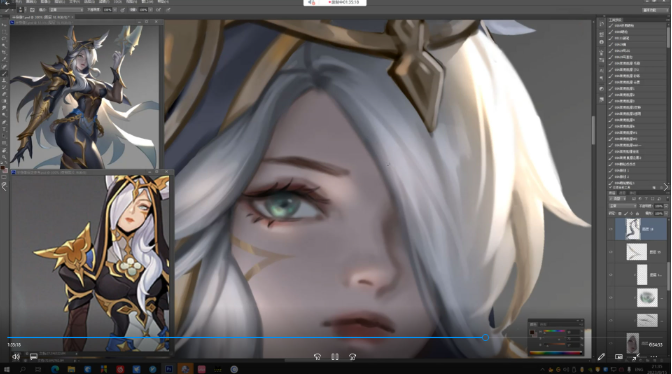Open the player subtitles/captions icon
The width and height of the screenshot is (672, 374).
[x=33, y=356]
